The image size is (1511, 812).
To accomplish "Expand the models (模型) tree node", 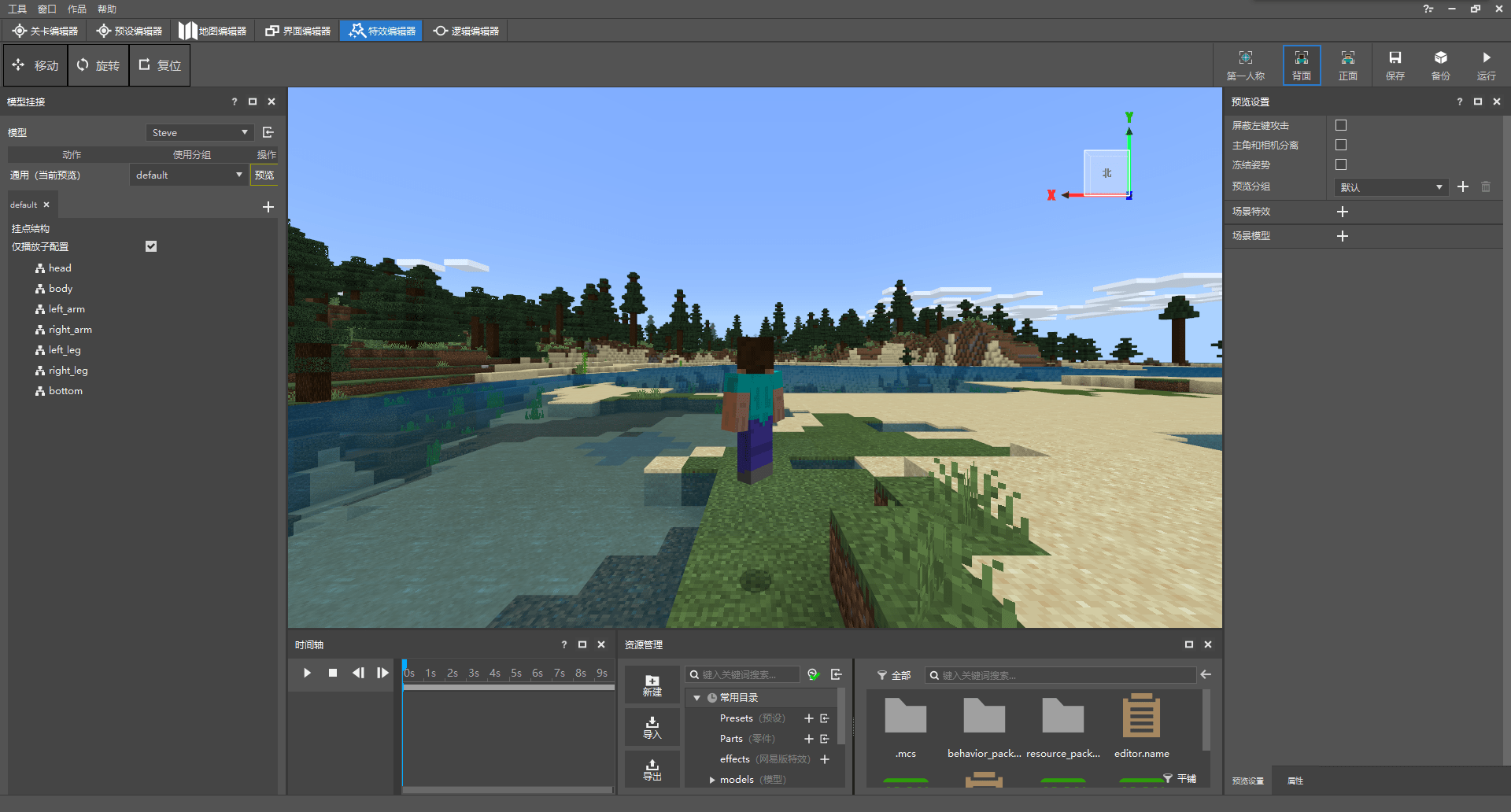I will [712, 780].
